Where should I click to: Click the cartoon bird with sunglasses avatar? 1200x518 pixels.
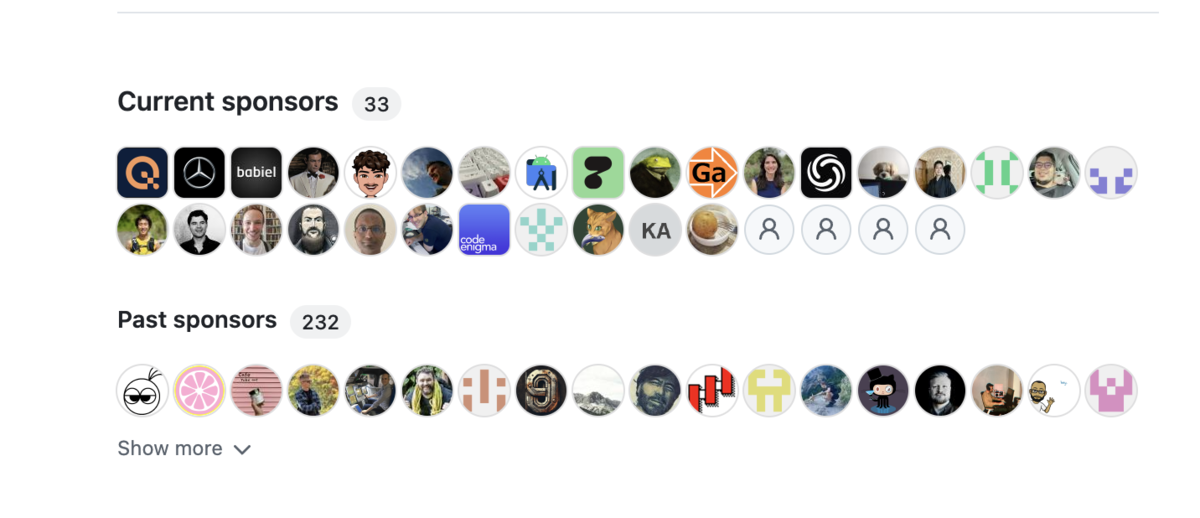tap(142, 390)
